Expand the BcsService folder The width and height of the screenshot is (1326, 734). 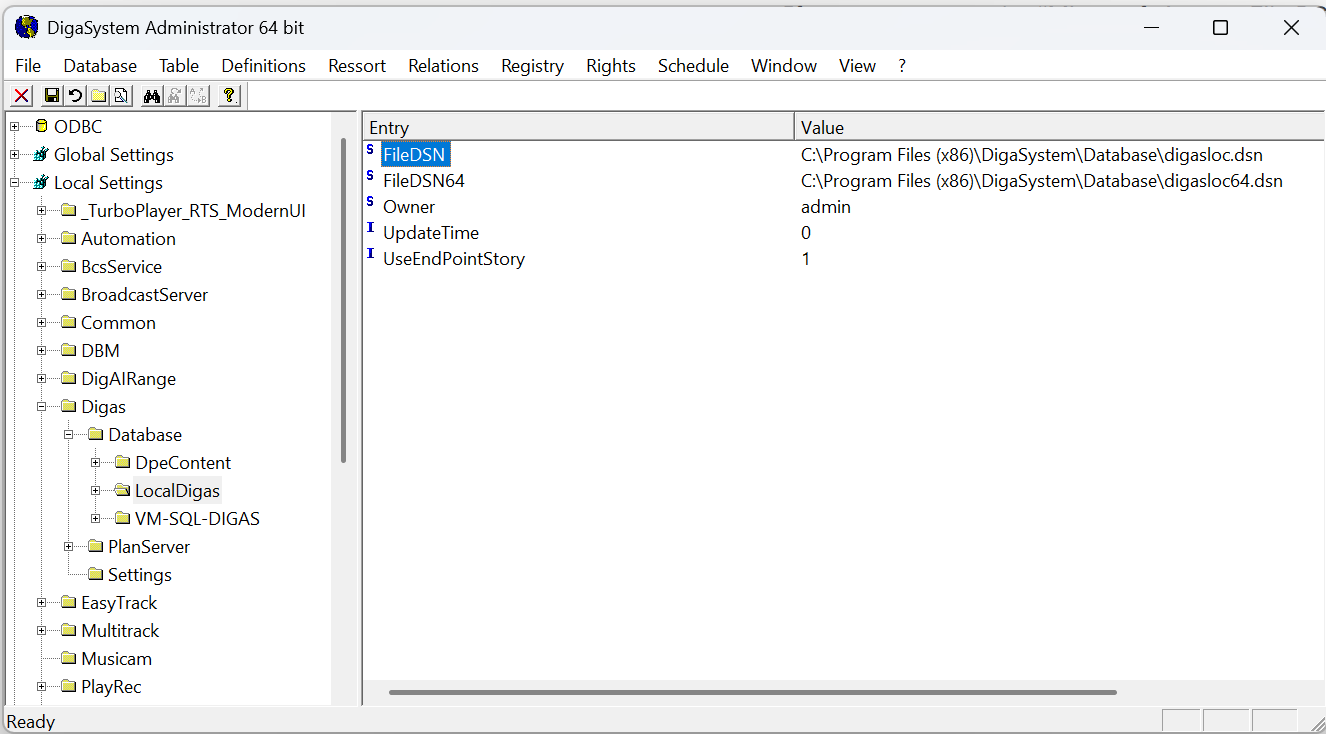pos(42,267)
